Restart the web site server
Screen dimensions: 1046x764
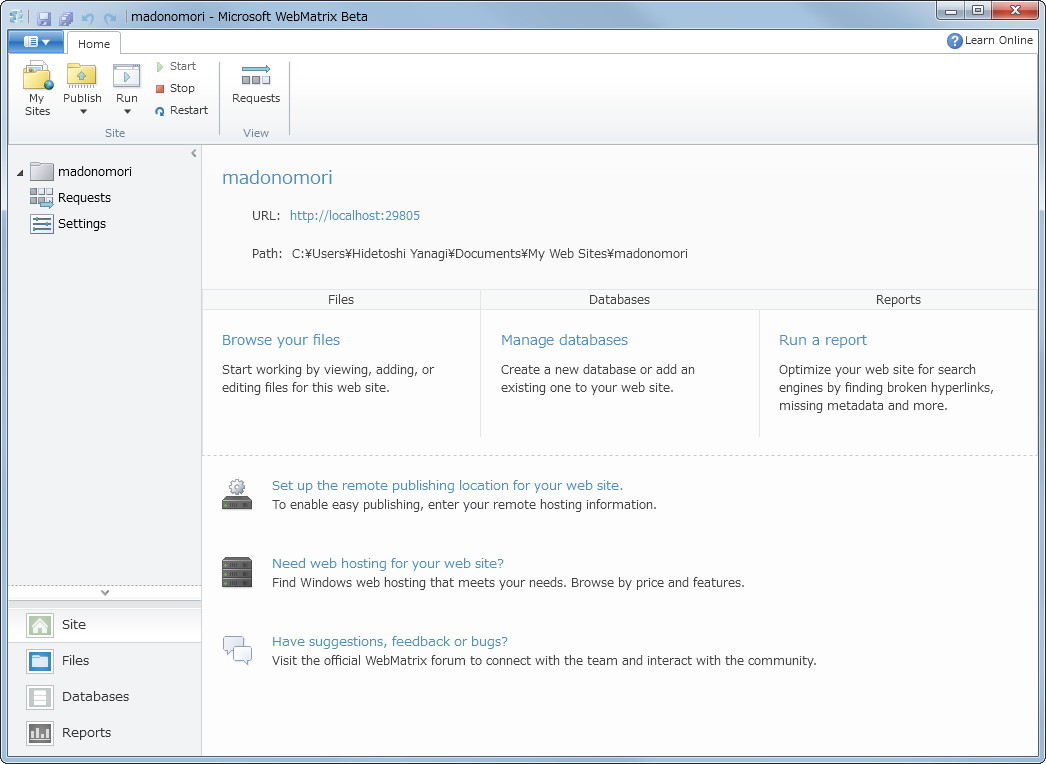click(x=181, y=110)
